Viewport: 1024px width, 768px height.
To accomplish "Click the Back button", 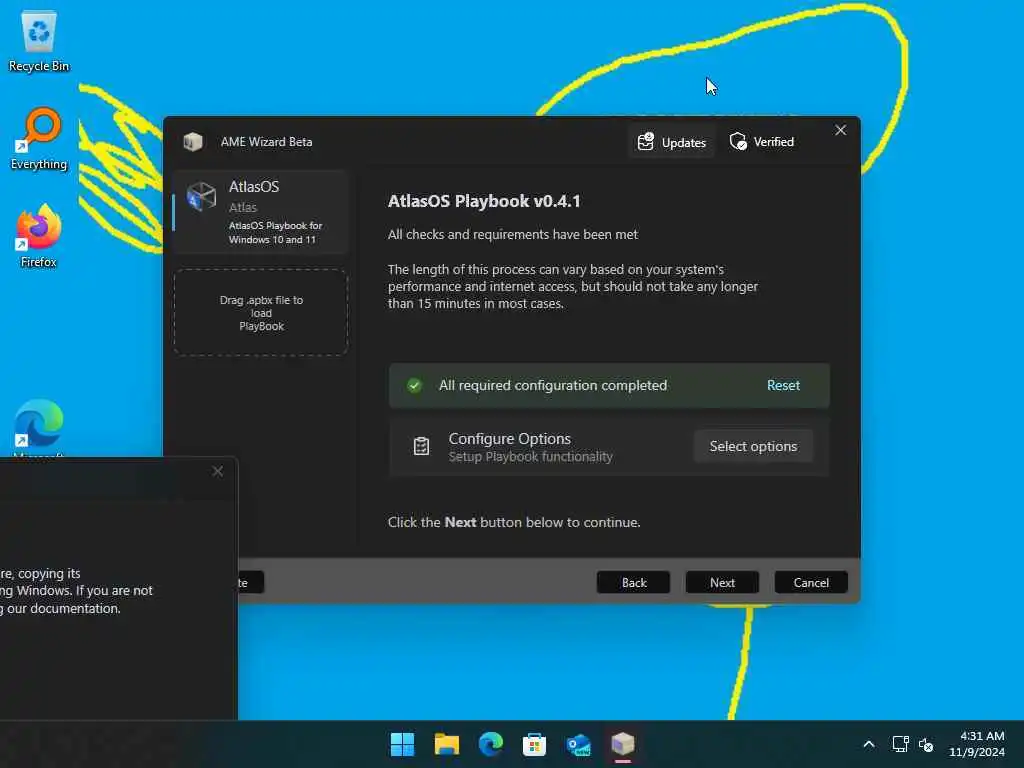I will click(x=633, y=583).
